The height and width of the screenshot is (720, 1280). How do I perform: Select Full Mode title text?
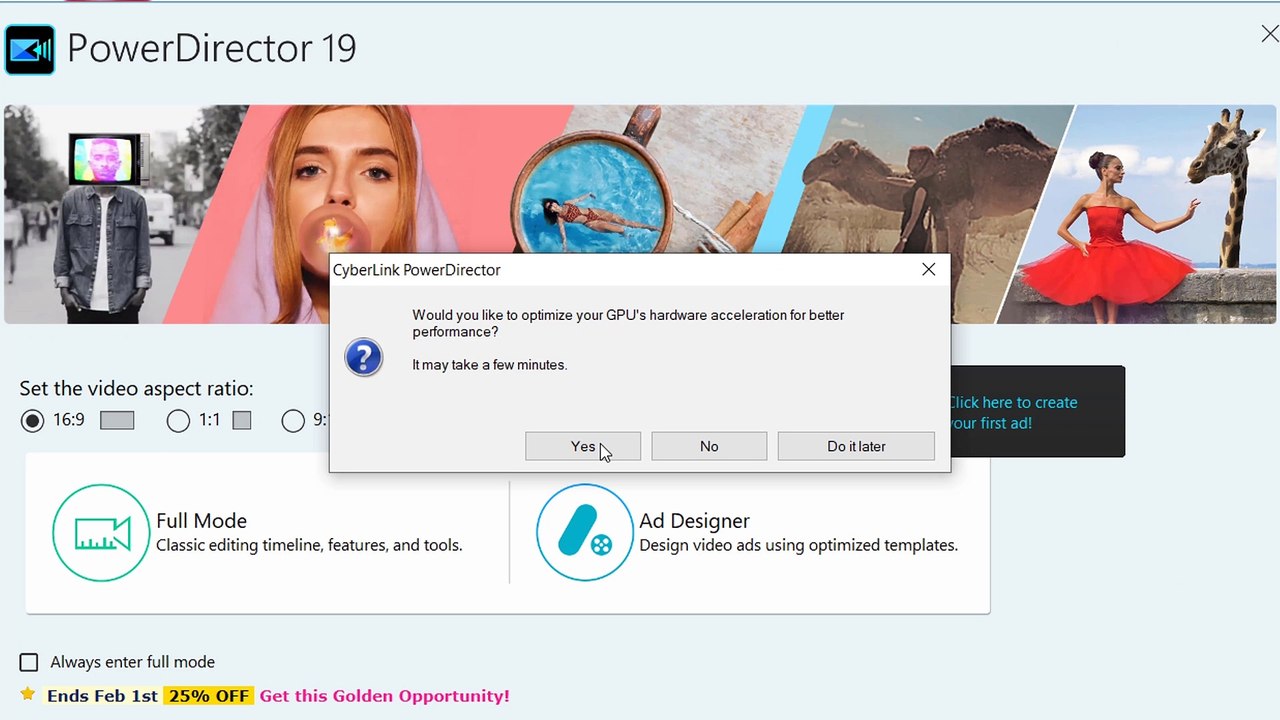tap(201, 521)
